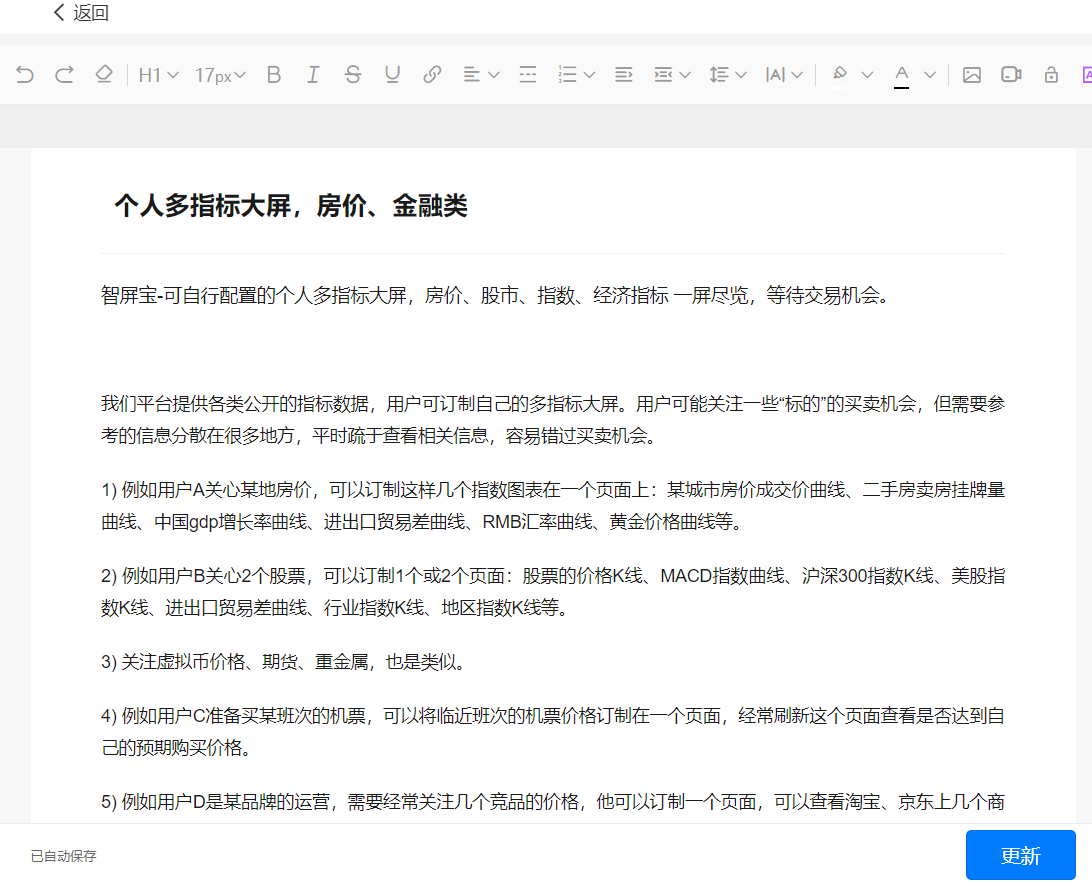Viewport: 1092px width, 886px height.
Task: Click the paragraph 2) 例如用户B关心2个股票
Action: (x=553, y=592)
